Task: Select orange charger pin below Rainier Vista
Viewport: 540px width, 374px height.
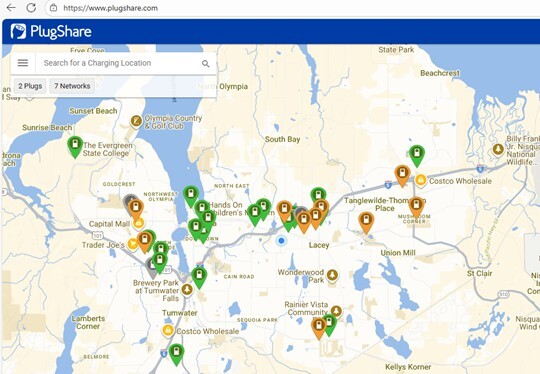Action: 319,328
